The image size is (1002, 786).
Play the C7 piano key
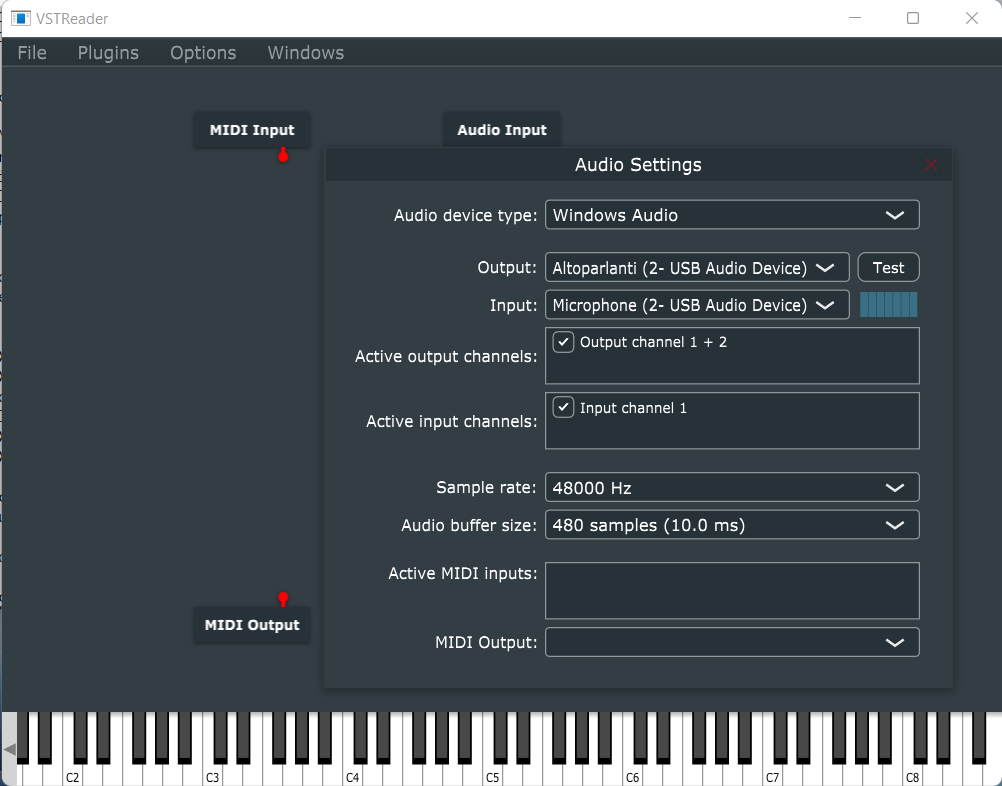tap(773, 774)
